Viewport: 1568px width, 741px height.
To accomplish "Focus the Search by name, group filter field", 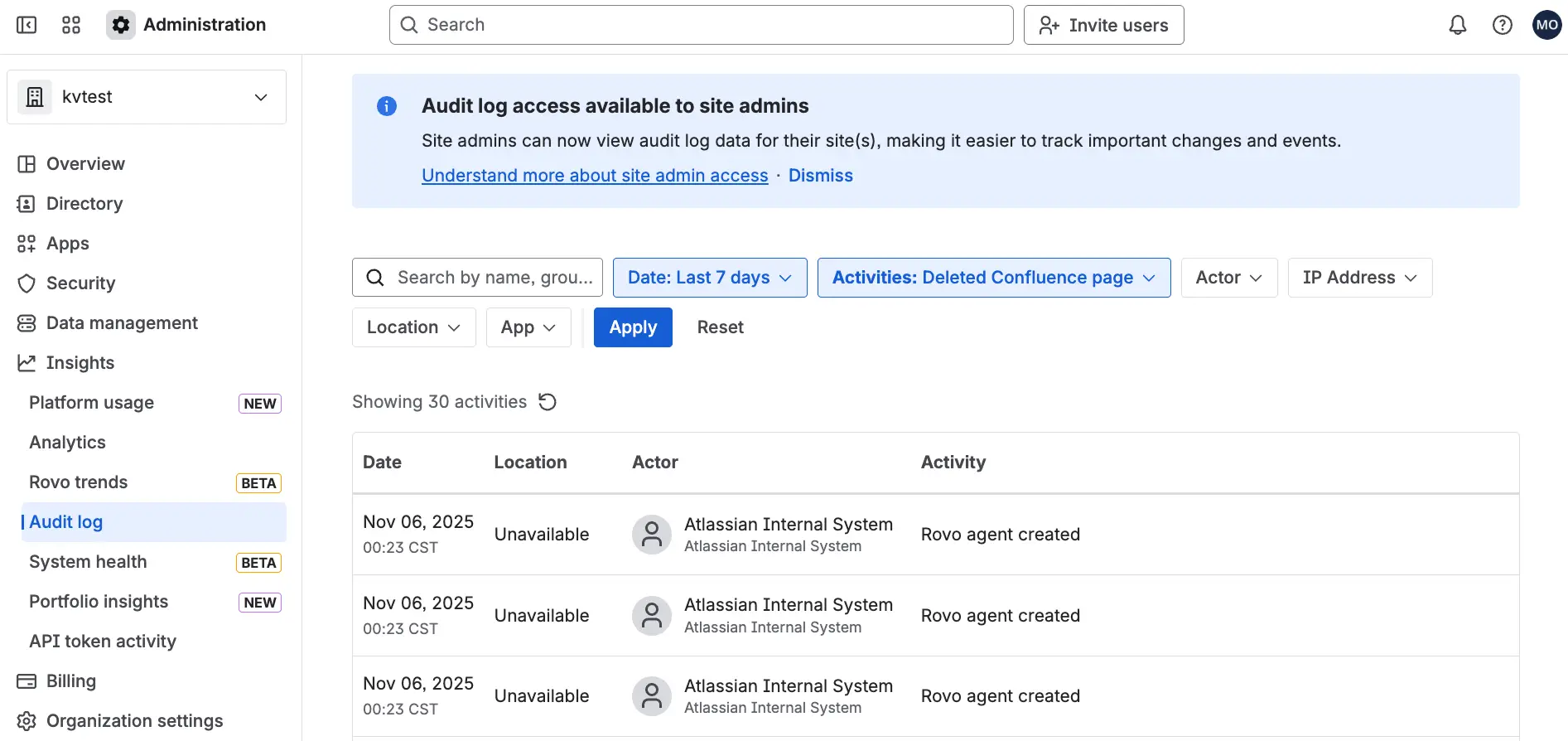I will (477, 278).
